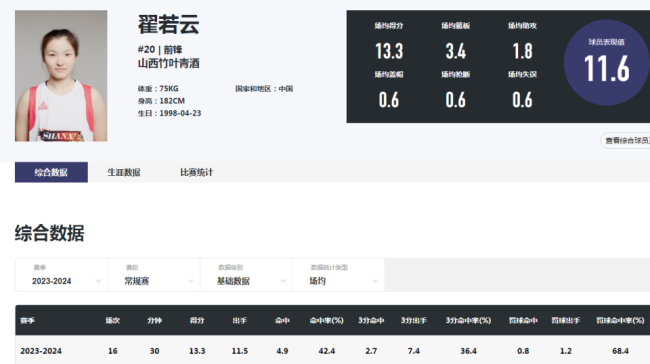Viewport: 650px width, 364px height.
Task: Expand the 赛季 2023-2024 dropdown
Action: pyautogui.click(x=61, y=275)
